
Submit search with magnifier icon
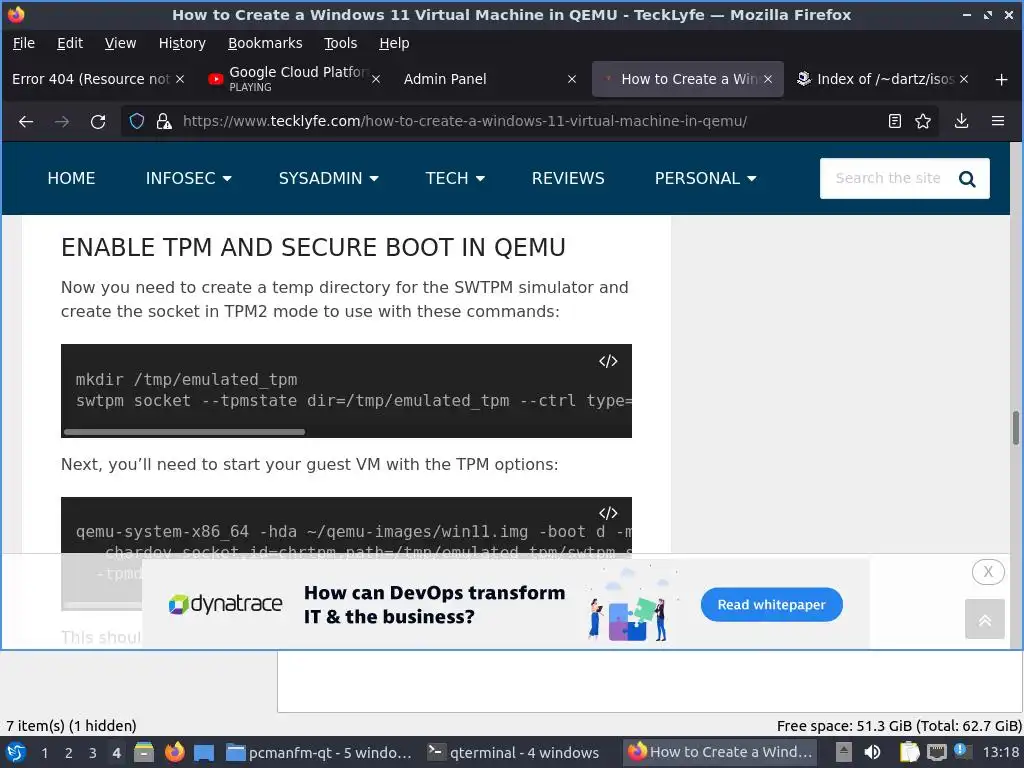click(967, 179)
